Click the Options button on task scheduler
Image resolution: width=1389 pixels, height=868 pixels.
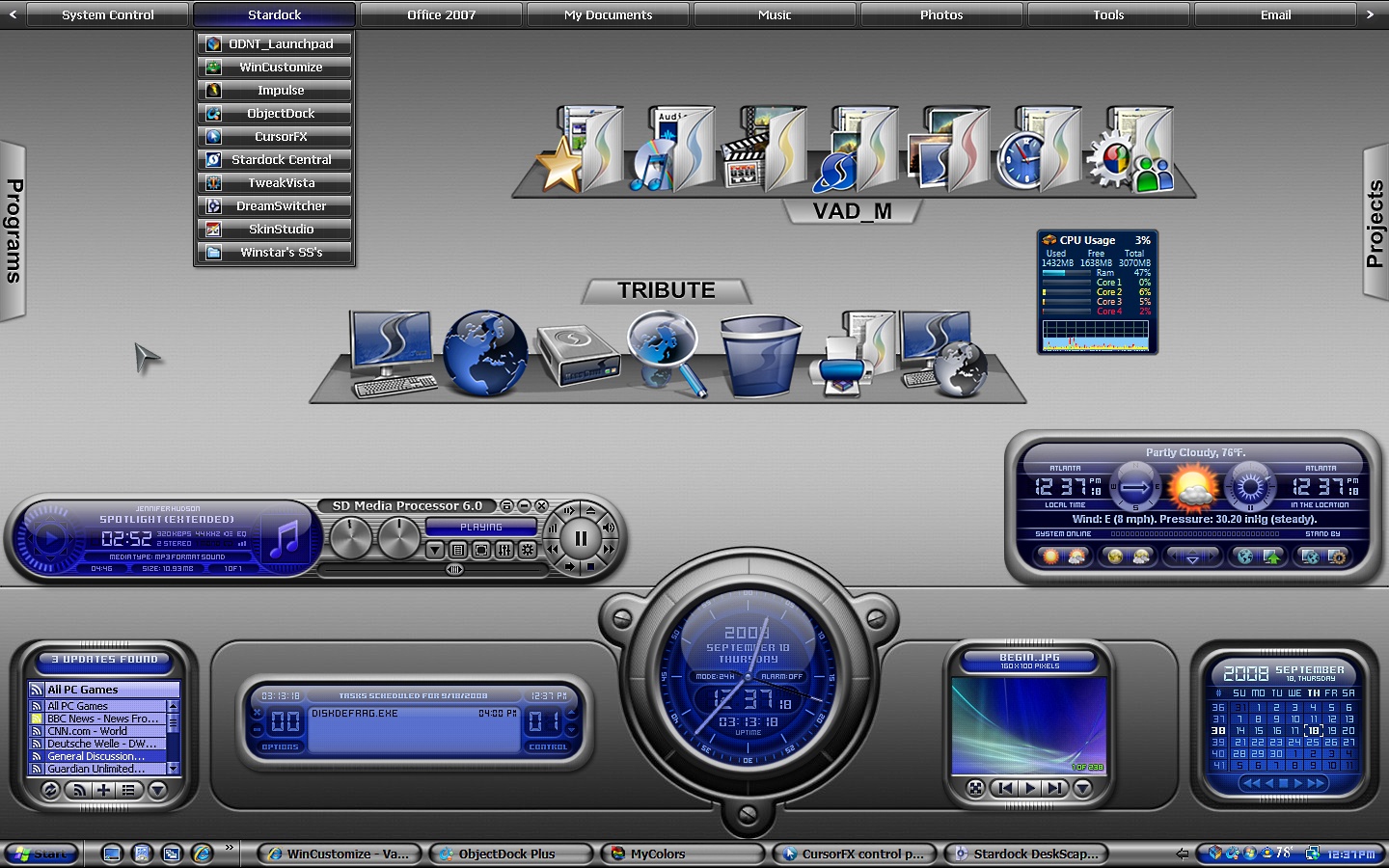[x=281, y=746]
